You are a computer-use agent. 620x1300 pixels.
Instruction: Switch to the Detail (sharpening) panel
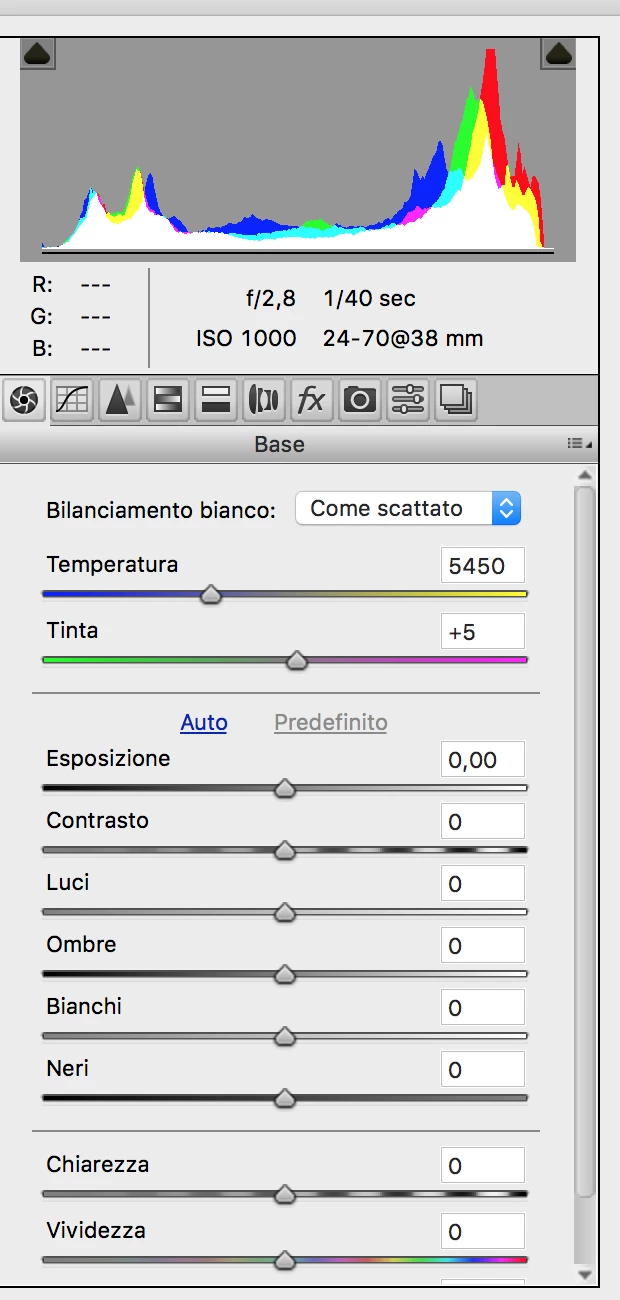tap(120, 399)
